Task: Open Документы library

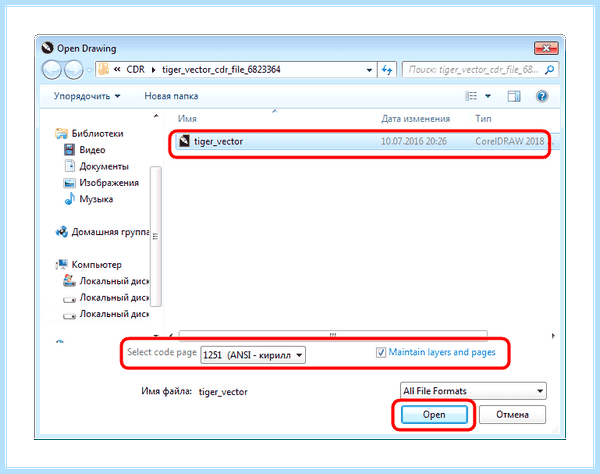Action: point(104,166)
